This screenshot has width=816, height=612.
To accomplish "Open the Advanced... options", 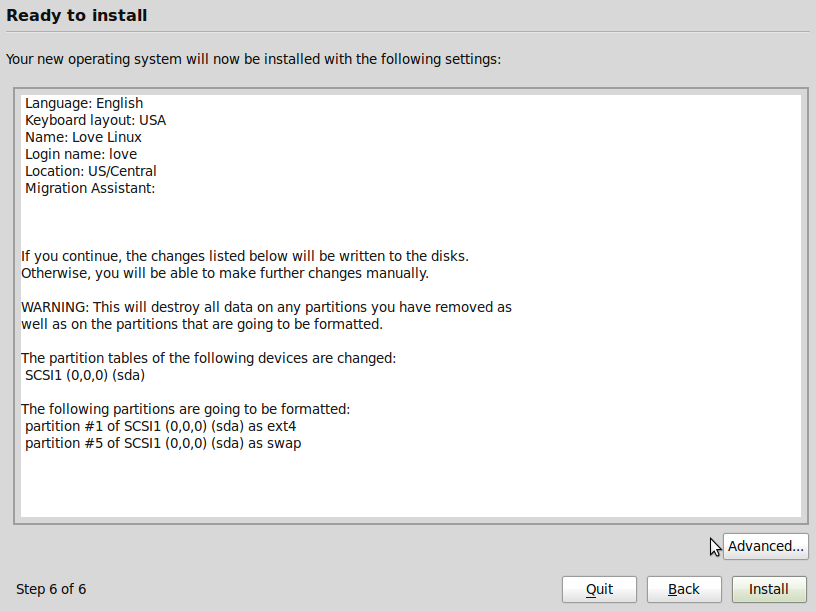I will point(765,546).
